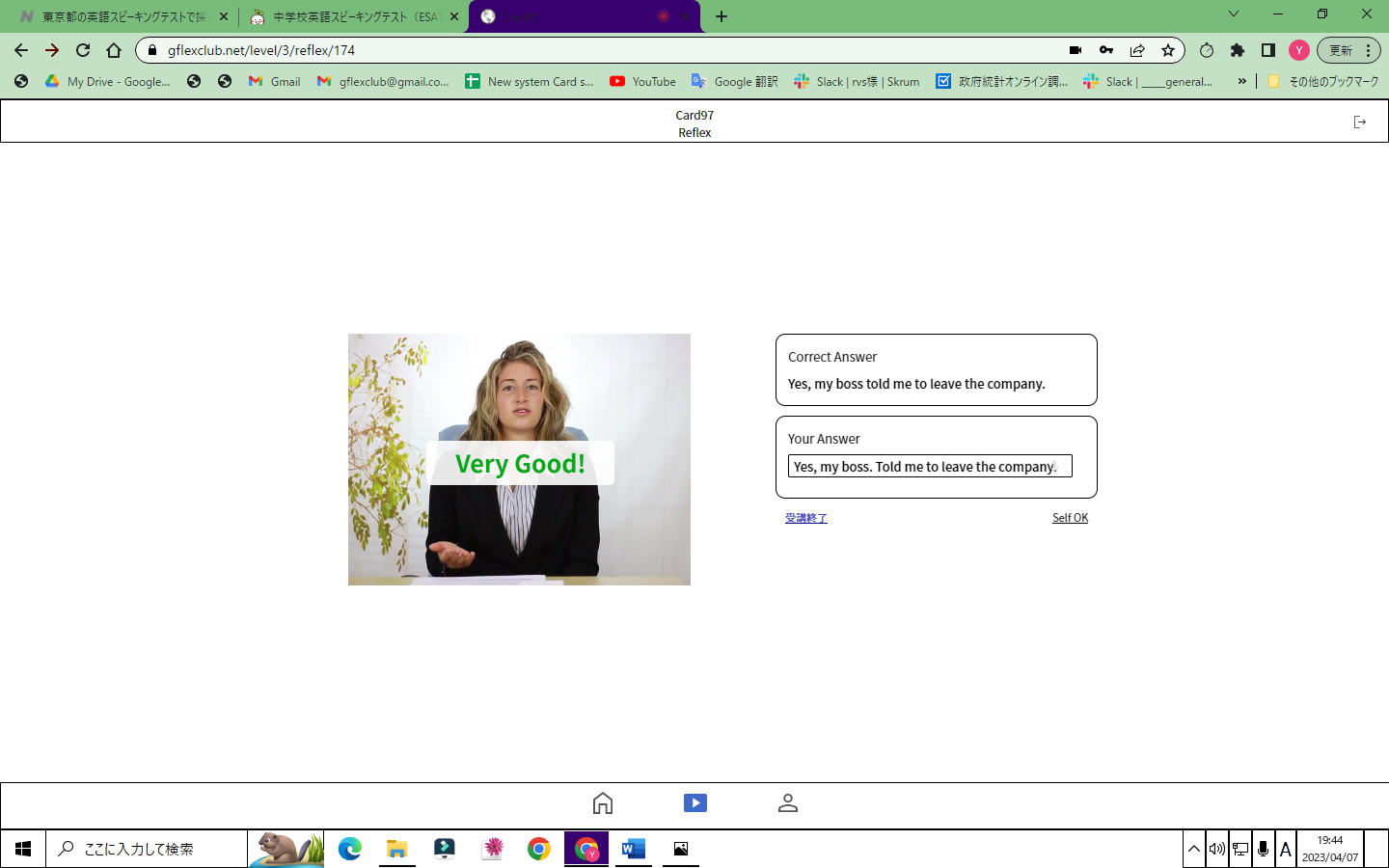This screenshot has width=1389, height=868.
Task: Select the active purple recording tab
Action: tap(584, 16)
